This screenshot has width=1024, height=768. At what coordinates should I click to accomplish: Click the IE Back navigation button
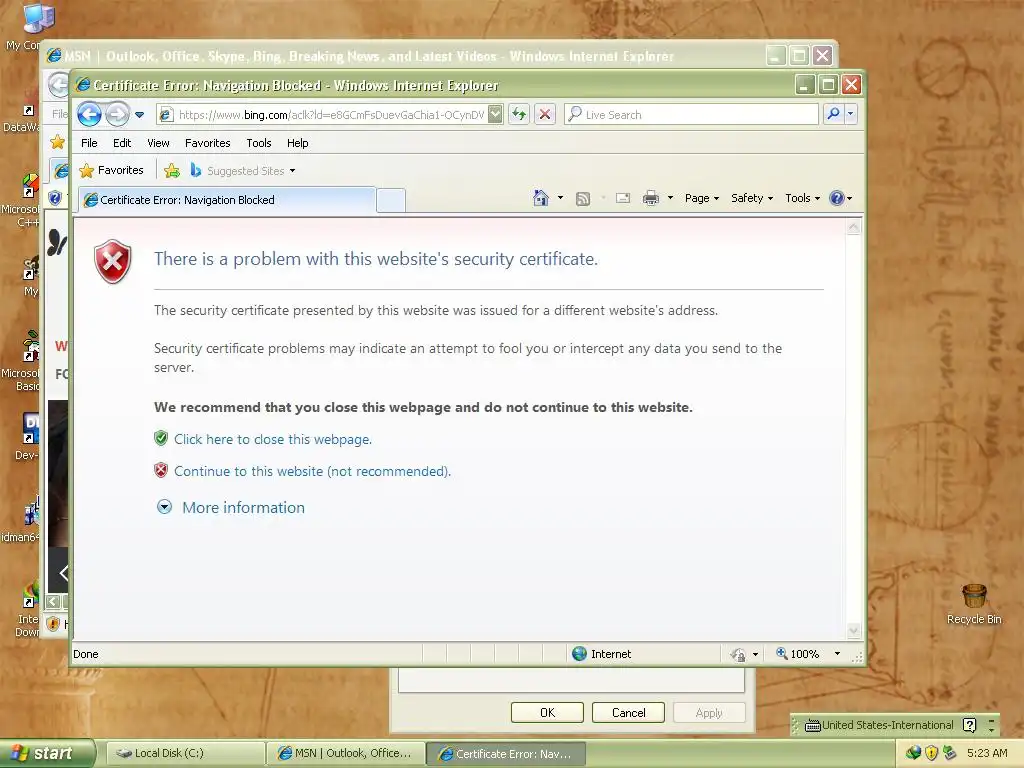click(x=89, y=114)
